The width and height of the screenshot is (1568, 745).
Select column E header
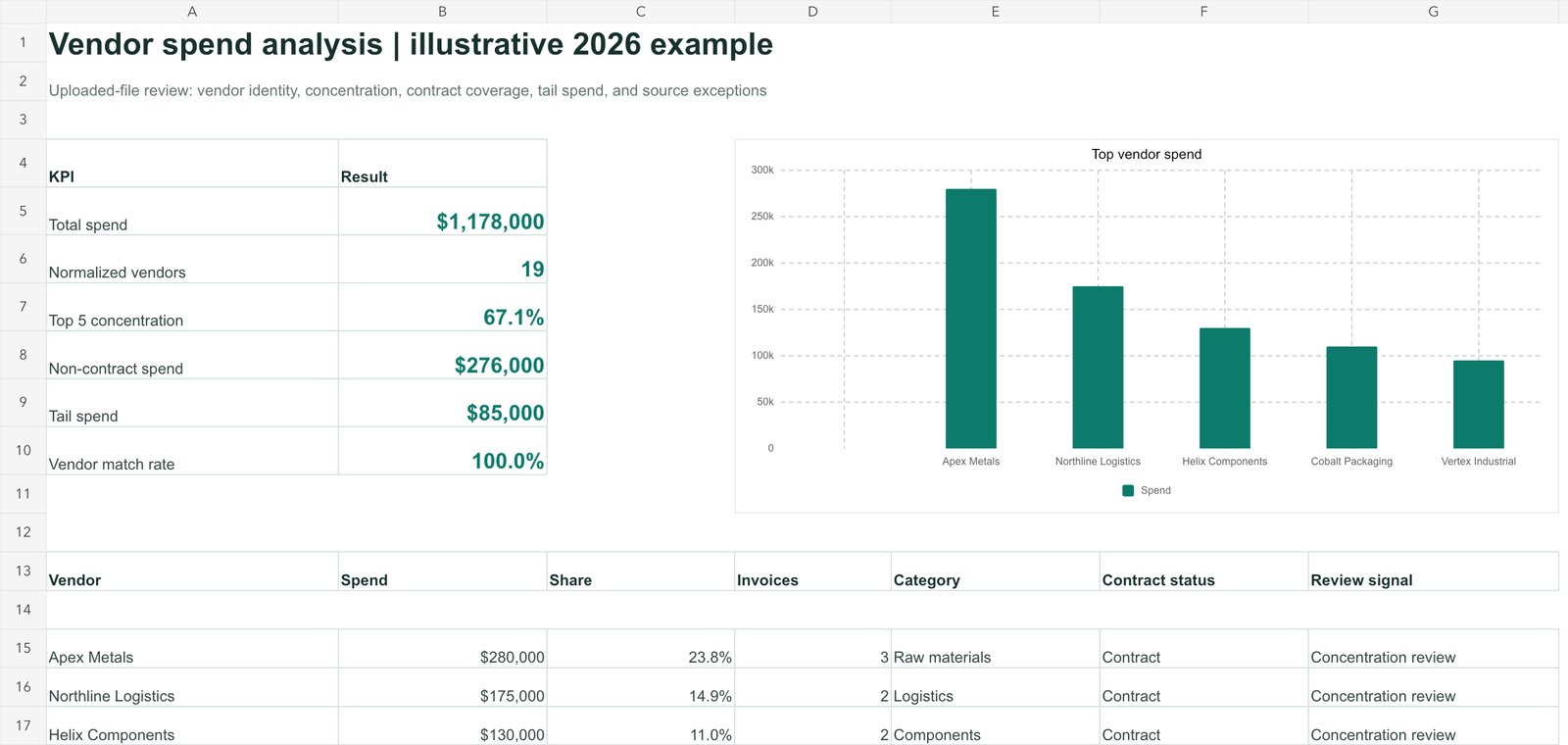pos(996,12)
